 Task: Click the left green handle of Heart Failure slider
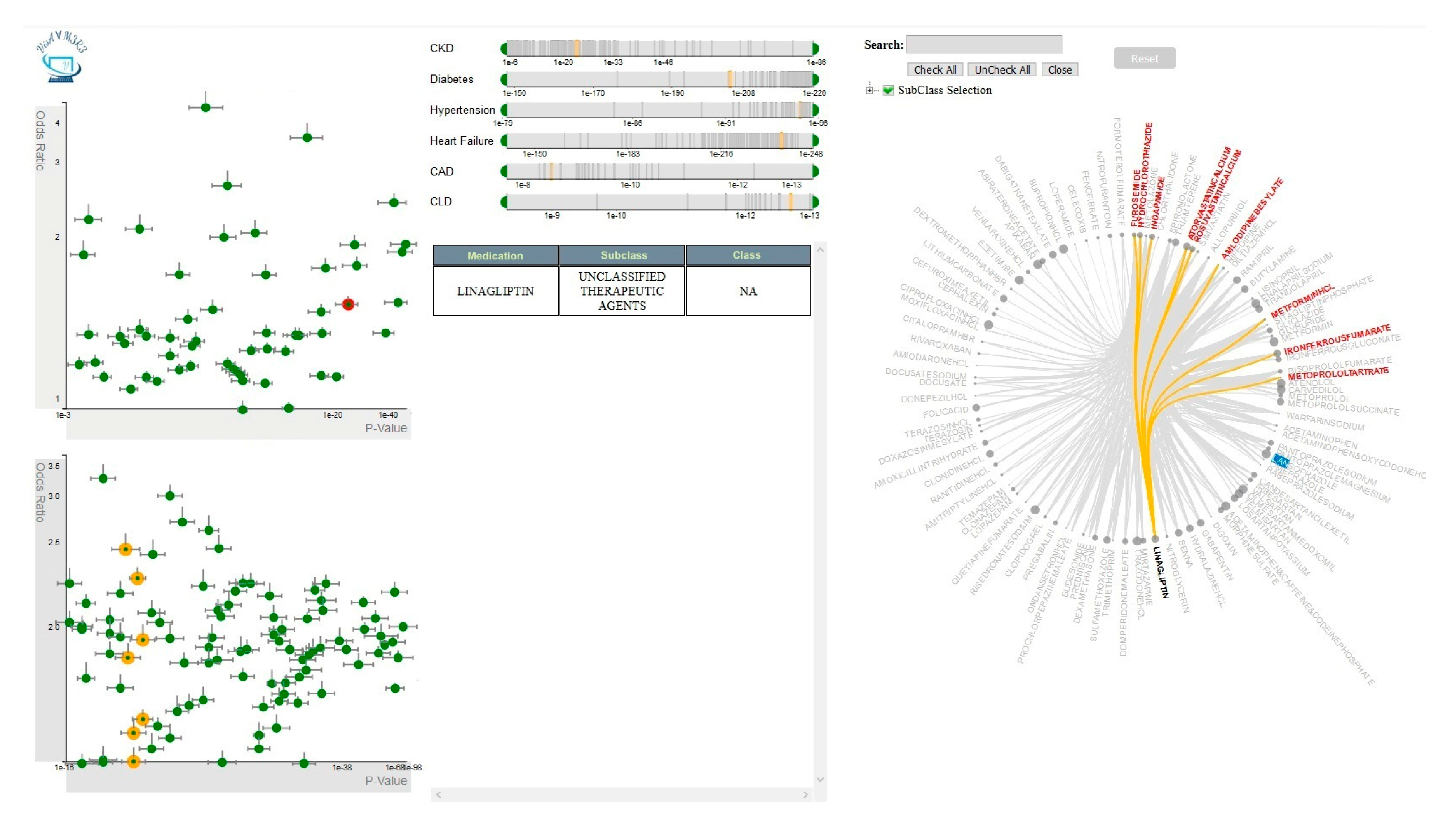point(503,140)
